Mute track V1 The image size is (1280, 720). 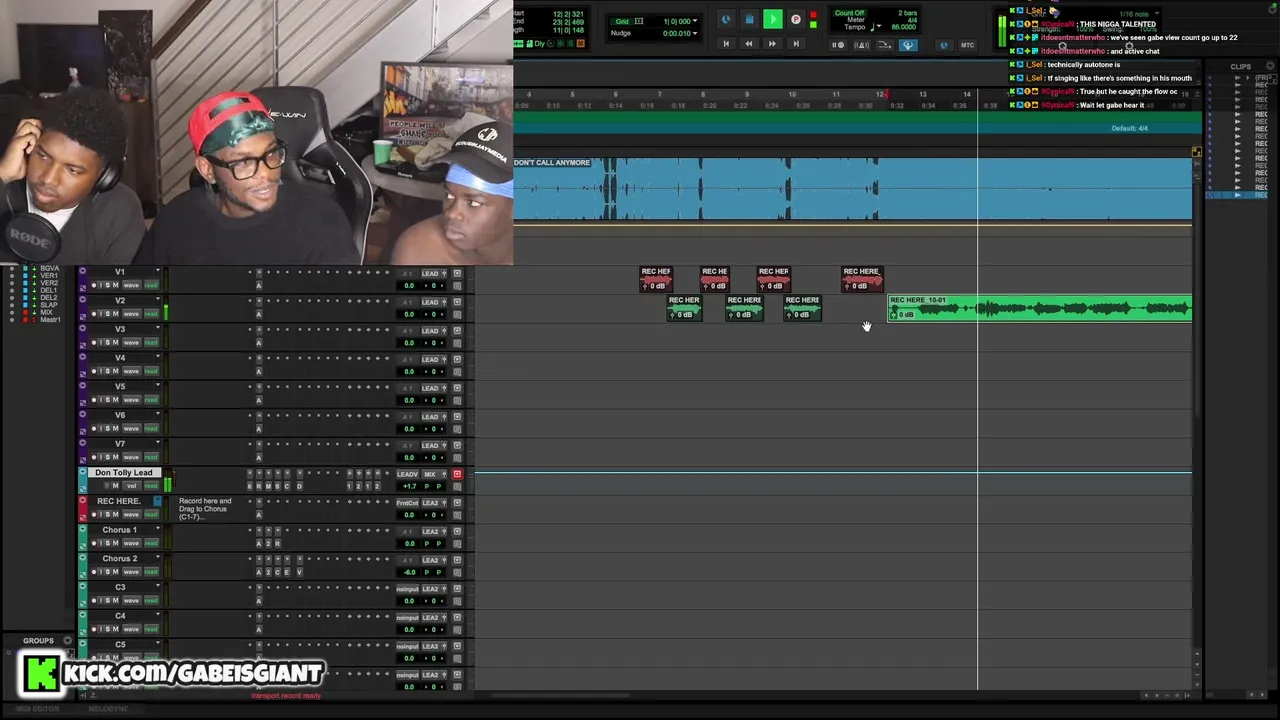coord(116,286)
